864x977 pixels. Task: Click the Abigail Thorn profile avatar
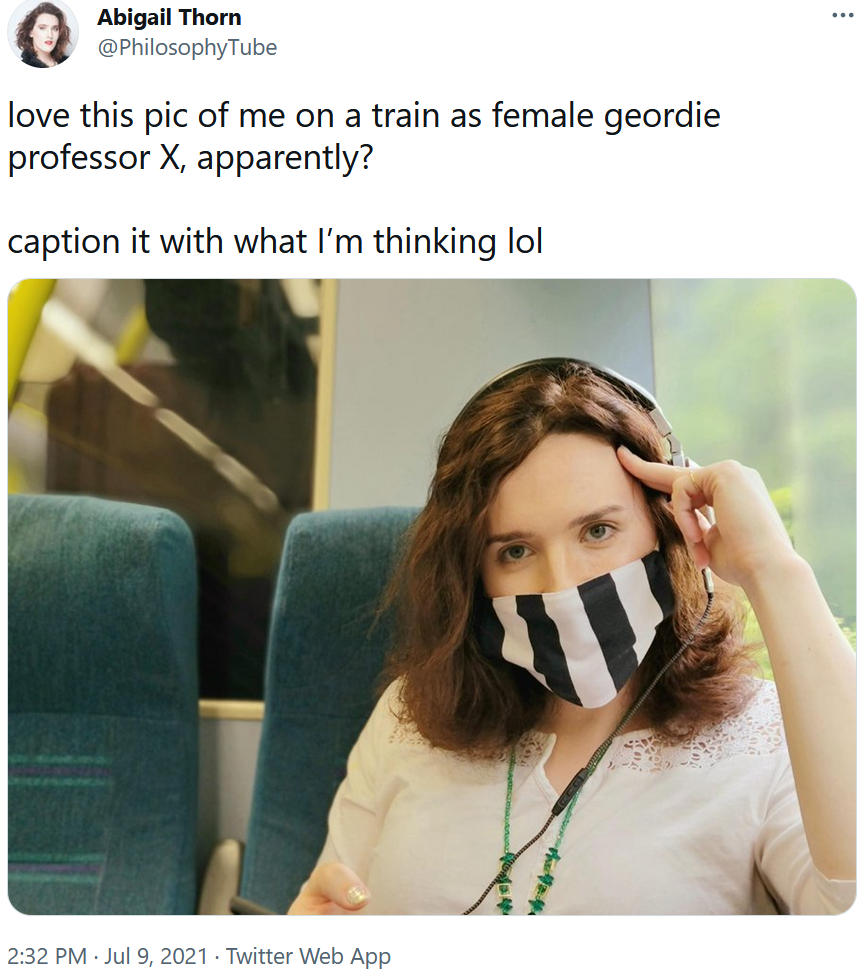pos(42,33)
